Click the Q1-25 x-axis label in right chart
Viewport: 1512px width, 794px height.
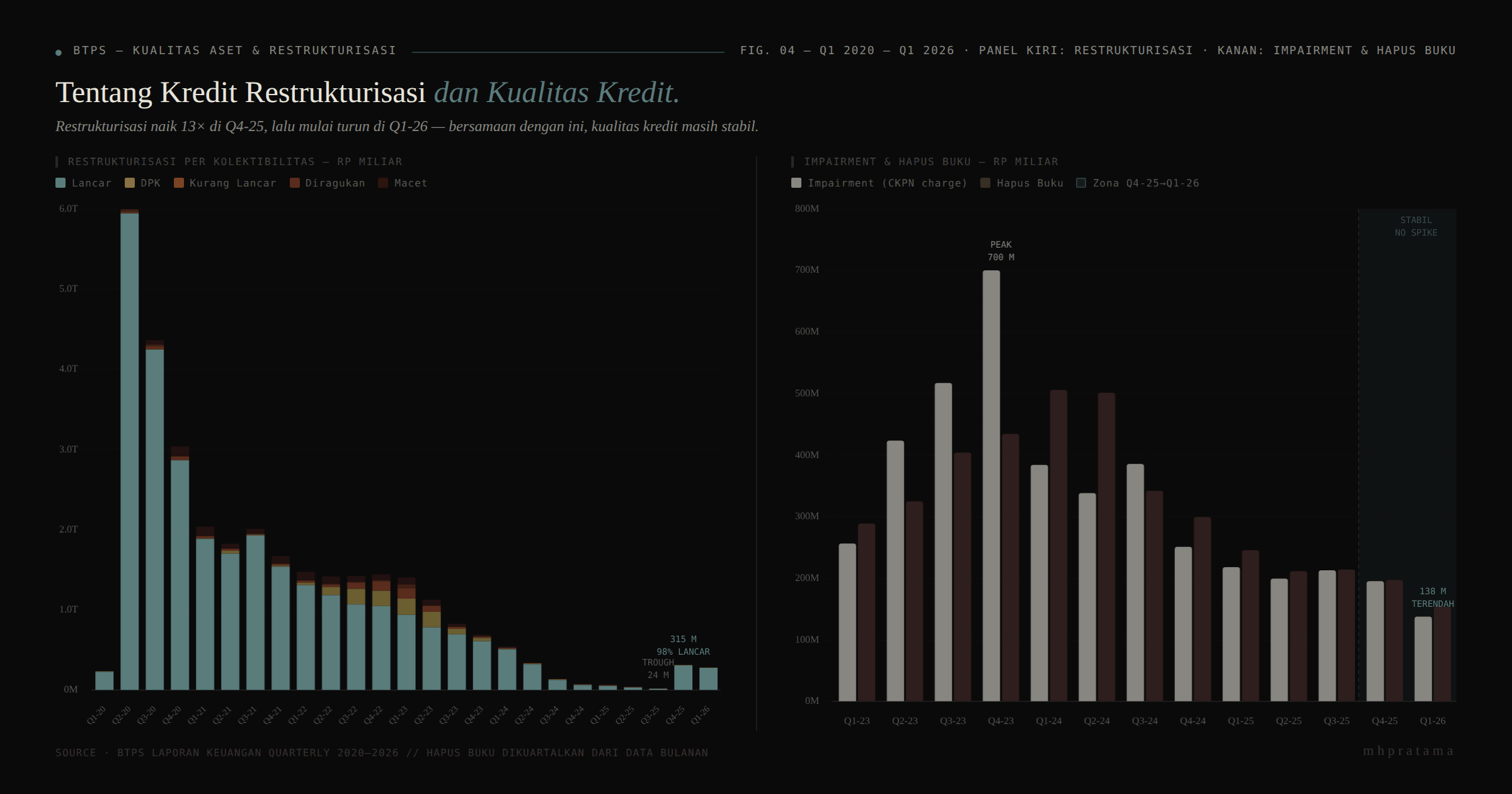[x=1240, y=721]
